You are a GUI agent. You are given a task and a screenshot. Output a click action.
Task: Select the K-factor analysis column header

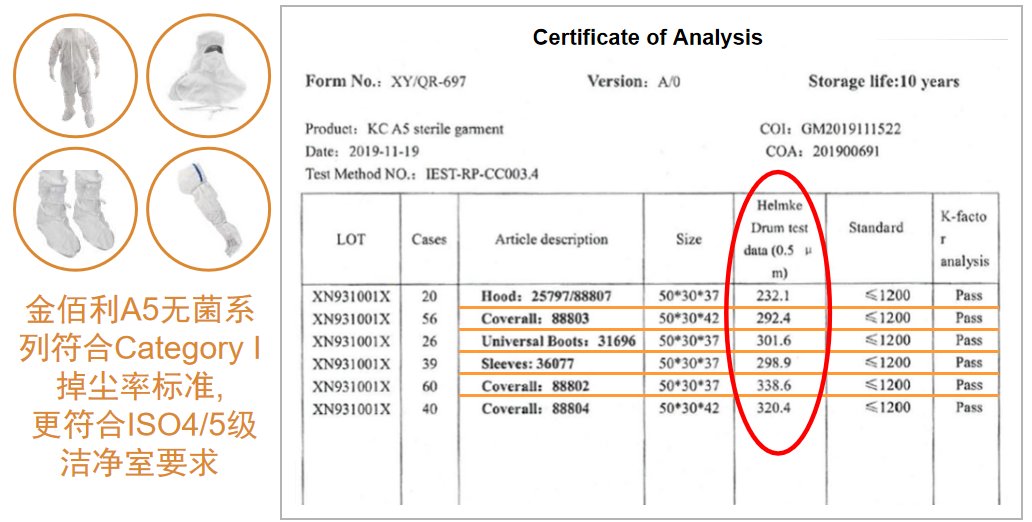point(962,238)
